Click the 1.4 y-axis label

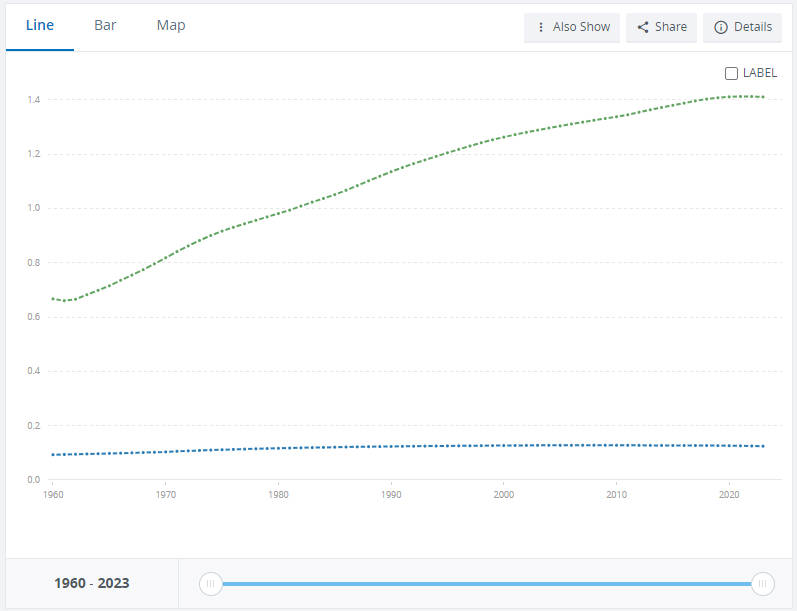pos(34,100)
